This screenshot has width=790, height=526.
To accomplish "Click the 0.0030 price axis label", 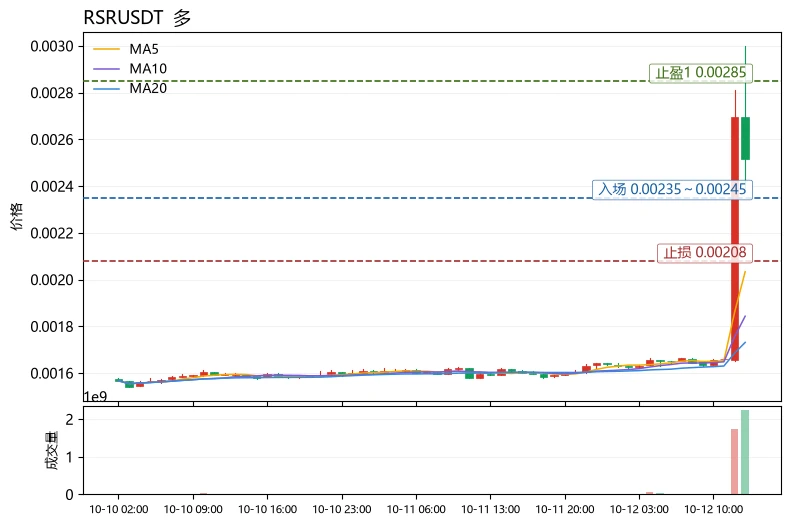I will [x=51, y=46].
